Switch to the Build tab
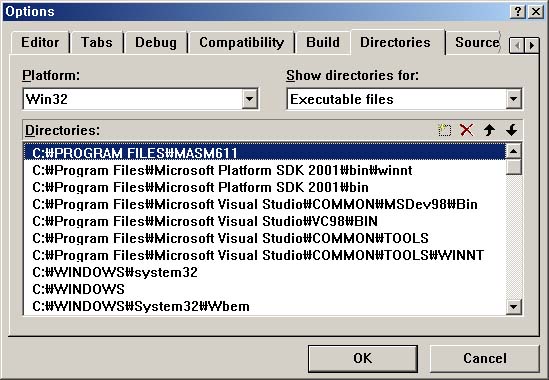Screen dimensions: 549x380 coord(322,43)
